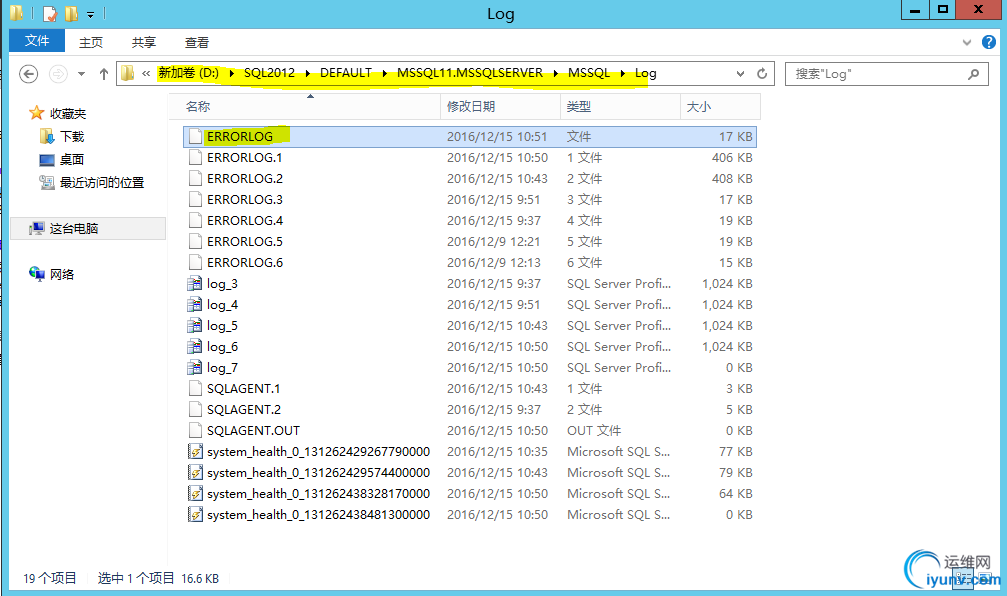Expand the address bar history dropdown

pyautogui.click(x=740, y=73)
